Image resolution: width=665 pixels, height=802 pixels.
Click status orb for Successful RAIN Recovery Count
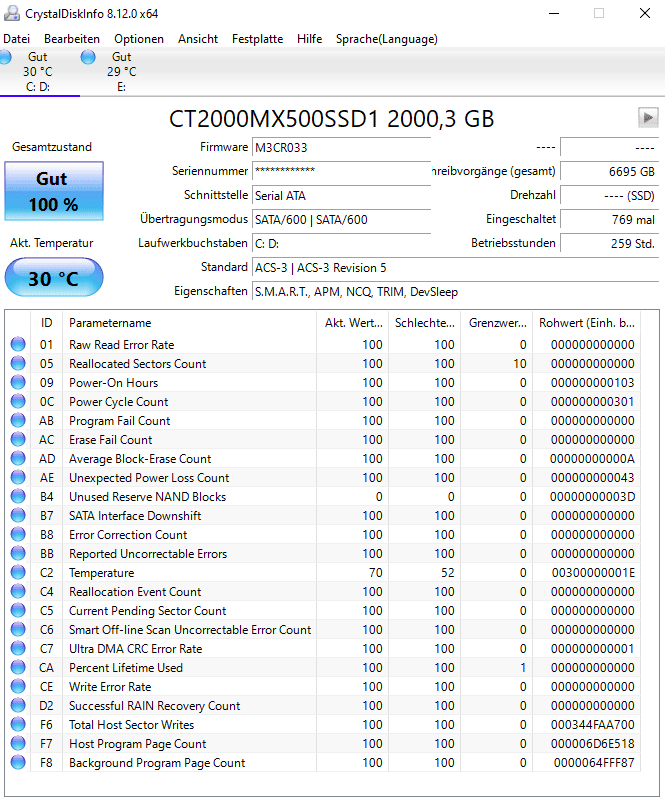(18, 705)
